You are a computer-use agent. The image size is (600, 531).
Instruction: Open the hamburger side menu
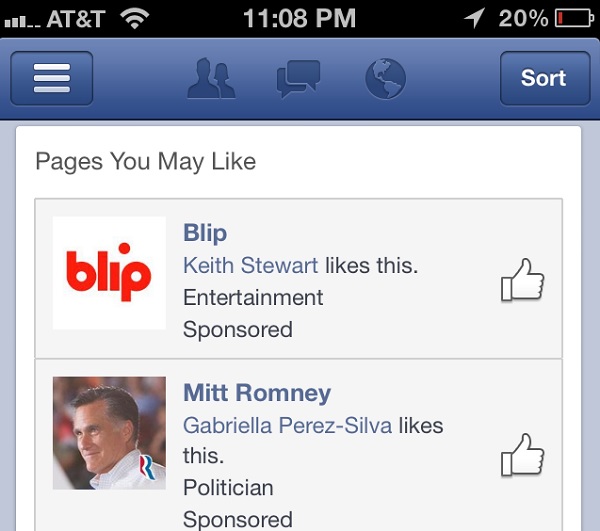coord(52,78)
